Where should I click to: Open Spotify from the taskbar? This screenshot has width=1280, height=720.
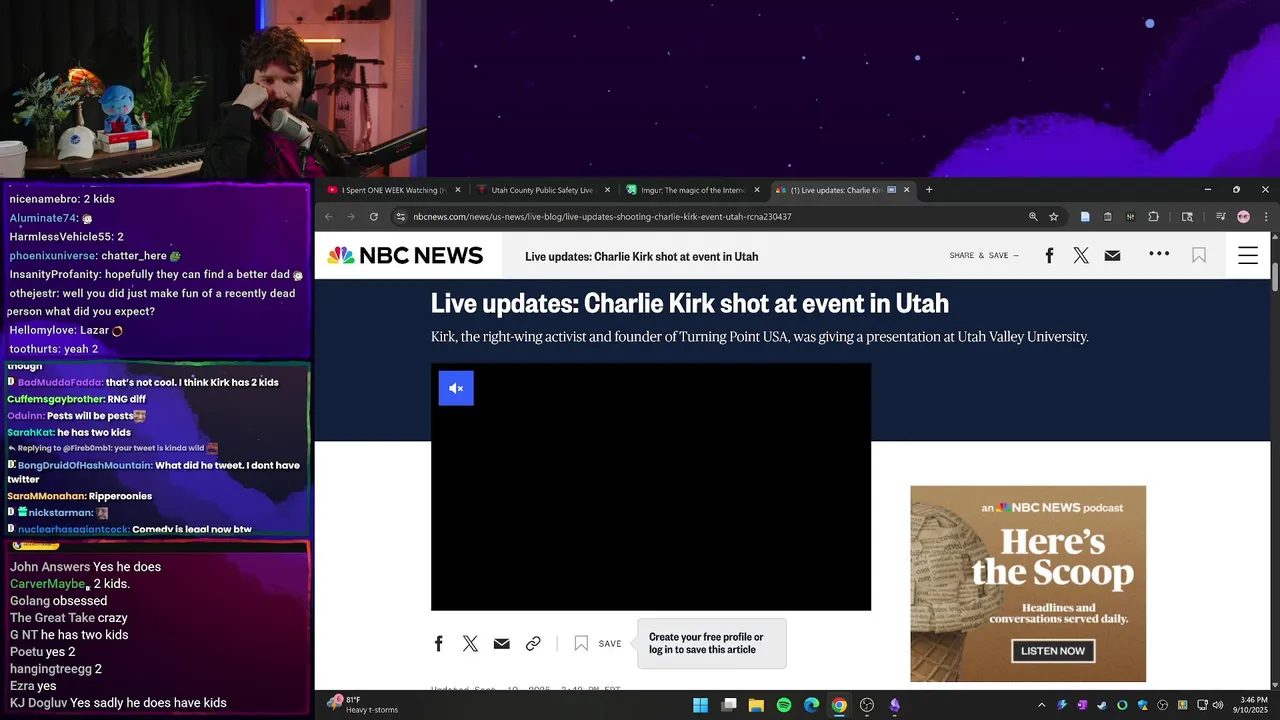coord(784,705)
